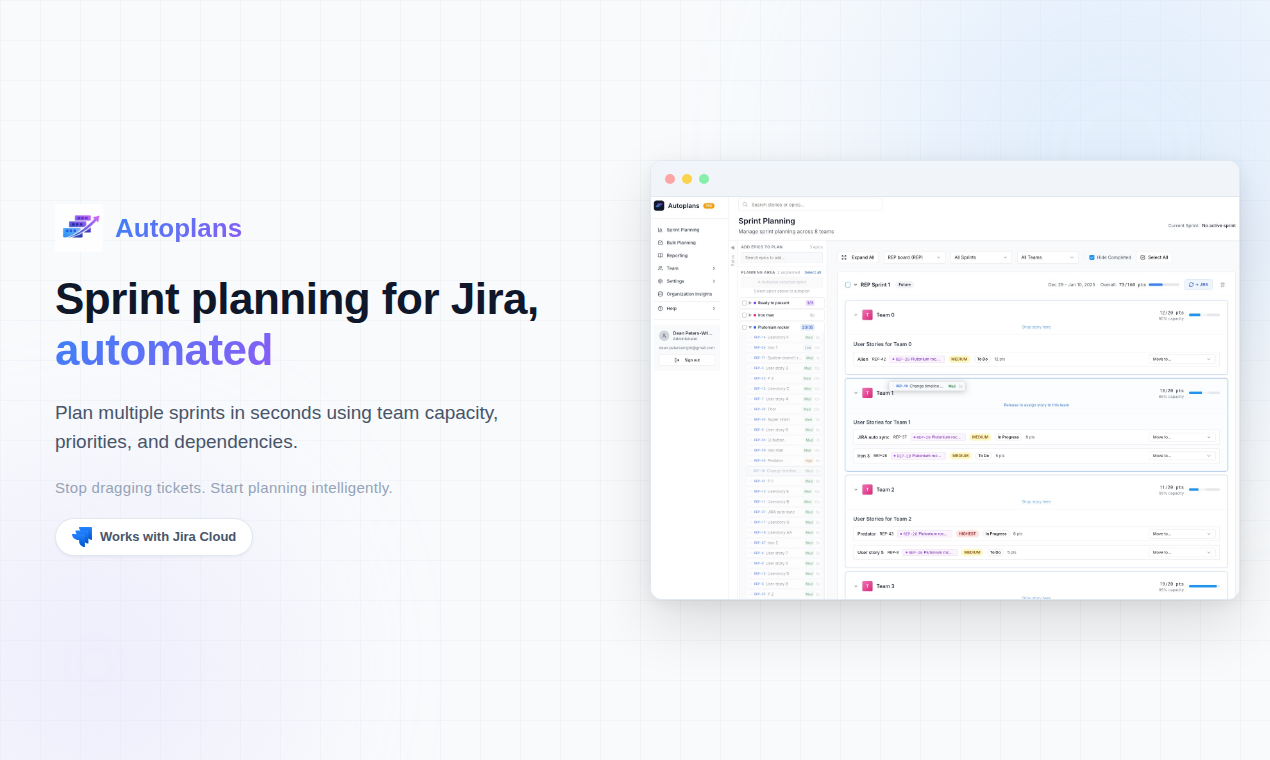
Task: Click the pink Team 3 avatar icon
Action: click(x=867, y=586)
